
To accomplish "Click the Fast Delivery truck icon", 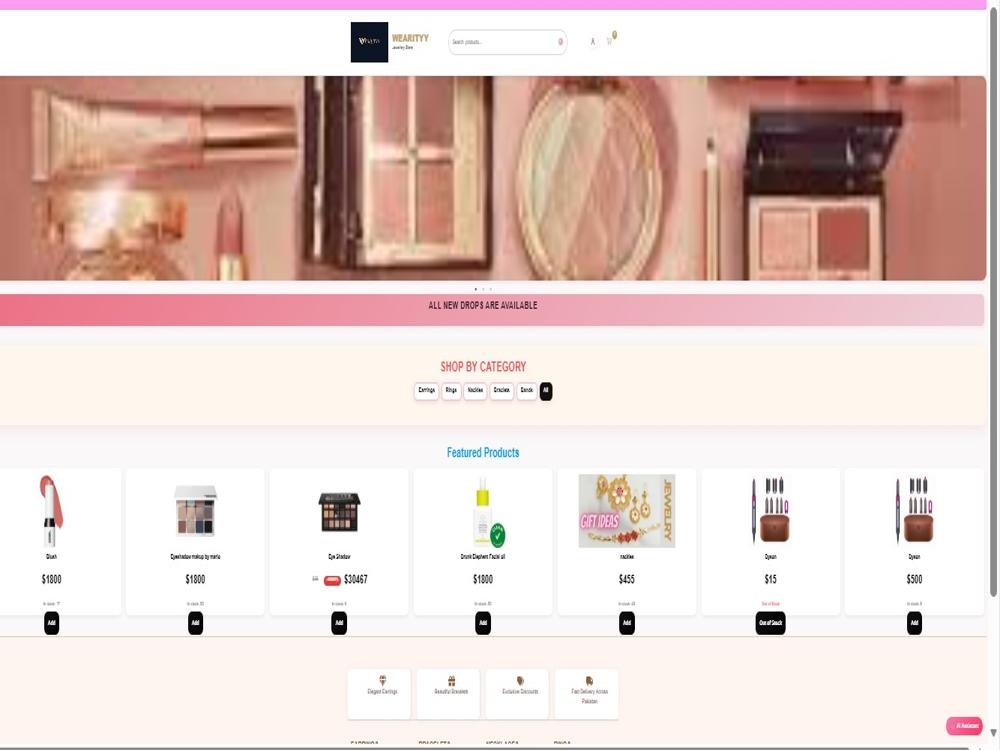I will point(589,680).
